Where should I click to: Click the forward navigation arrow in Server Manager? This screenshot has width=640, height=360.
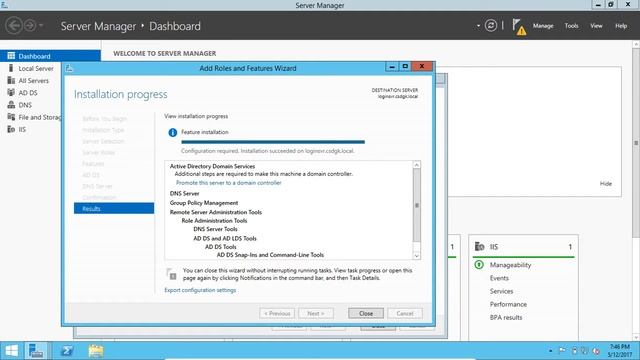point(30,26)
